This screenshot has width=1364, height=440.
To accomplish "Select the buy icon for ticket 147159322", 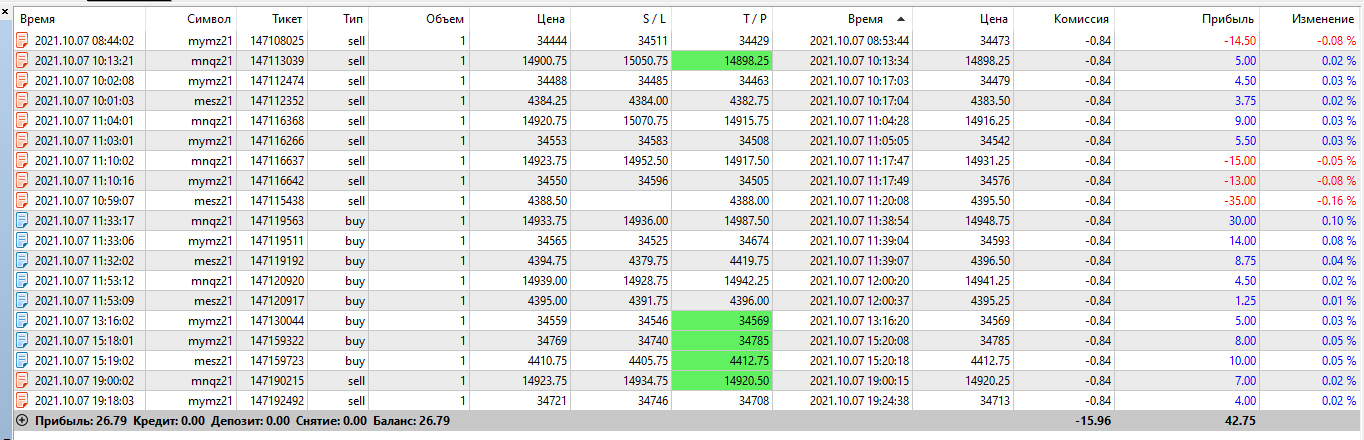I will point(22,341).
